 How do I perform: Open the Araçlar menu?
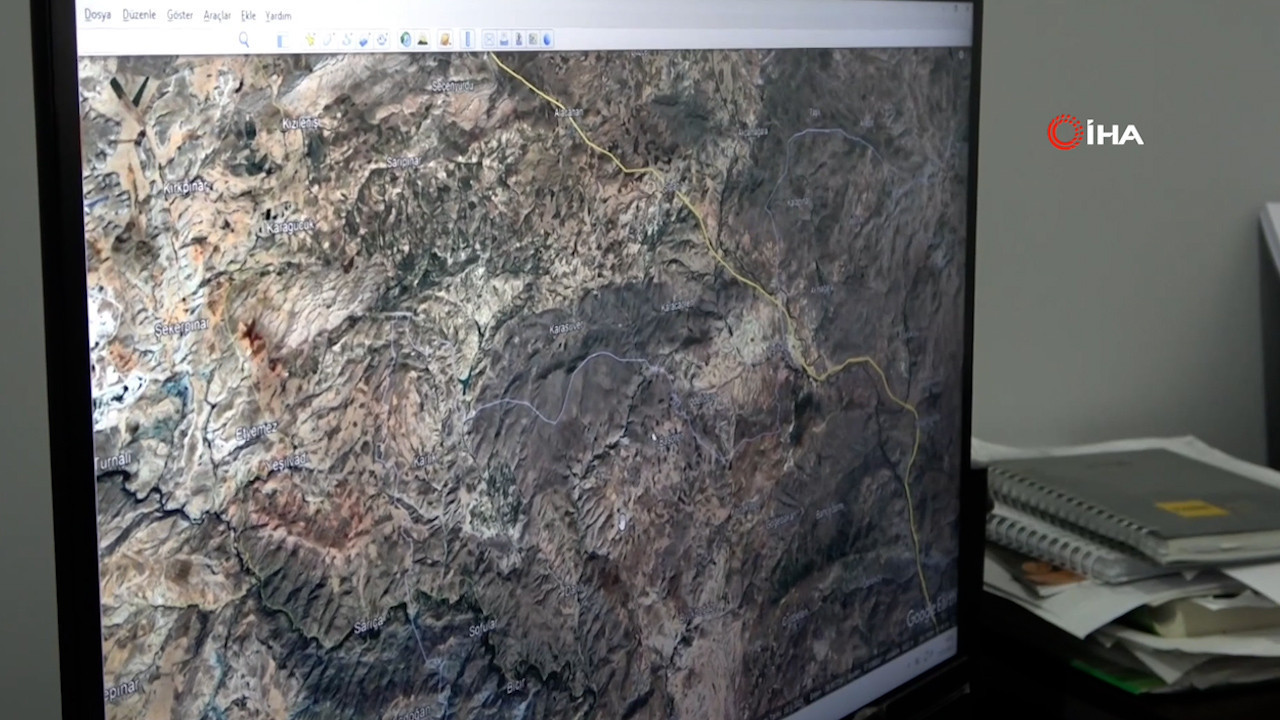tap(217, 16)
